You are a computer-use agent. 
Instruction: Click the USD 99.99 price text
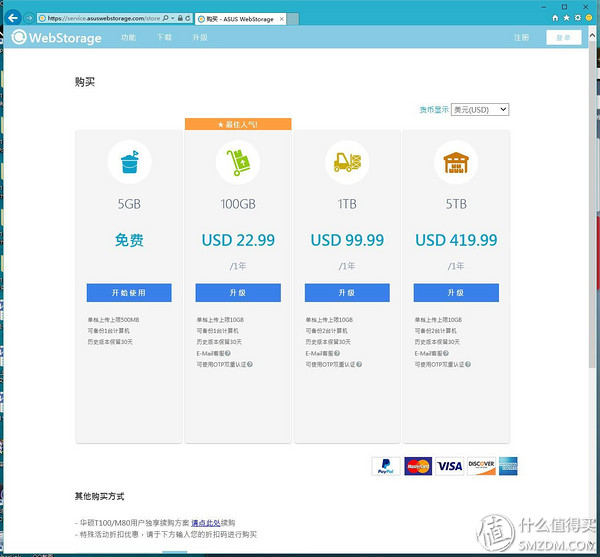(347, 240)
